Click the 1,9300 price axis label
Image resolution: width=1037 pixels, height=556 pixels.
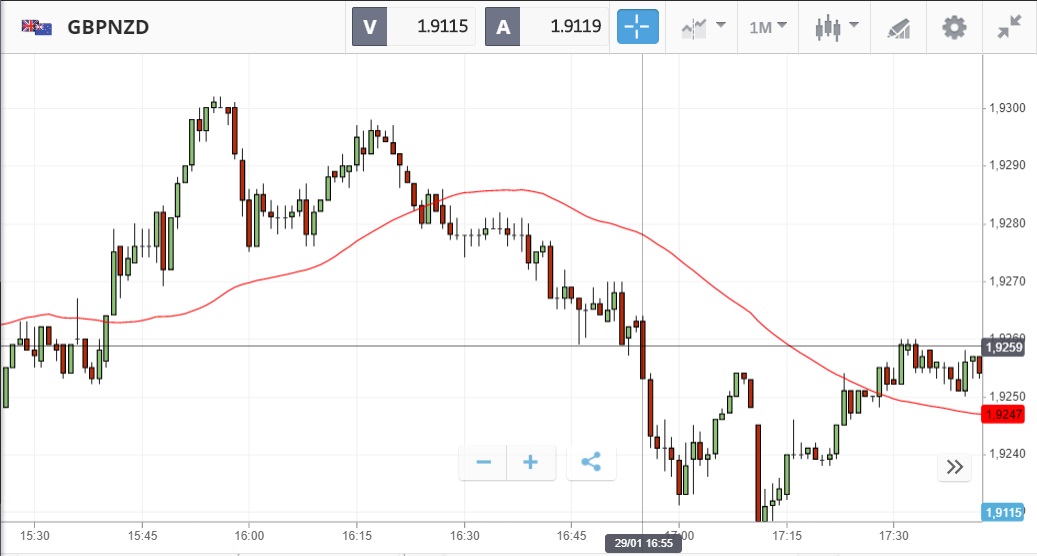coord(1007,108)
